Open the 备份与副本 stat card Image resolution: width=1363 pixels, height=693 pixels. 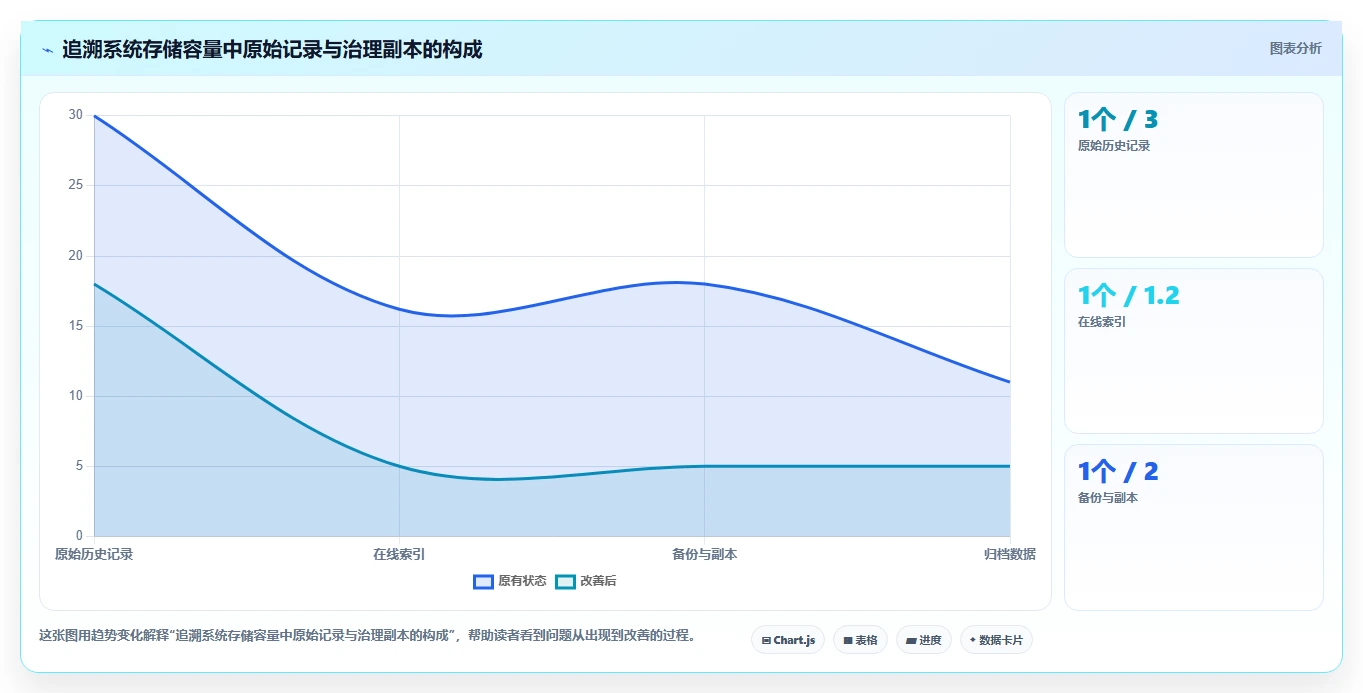pyautogui.click(x=1194, y=527)
